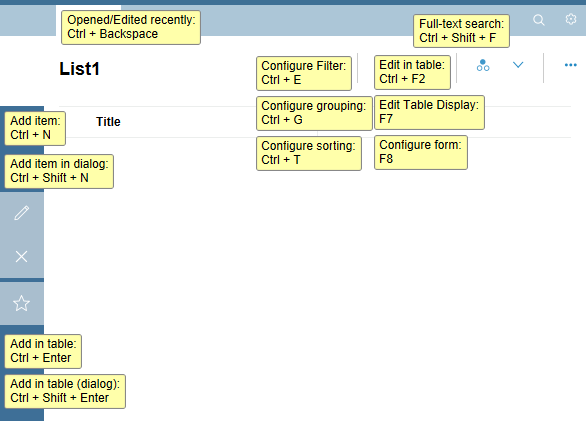Click the Title column header
This screenshot has height=421, width=586.
coord(108,122)
